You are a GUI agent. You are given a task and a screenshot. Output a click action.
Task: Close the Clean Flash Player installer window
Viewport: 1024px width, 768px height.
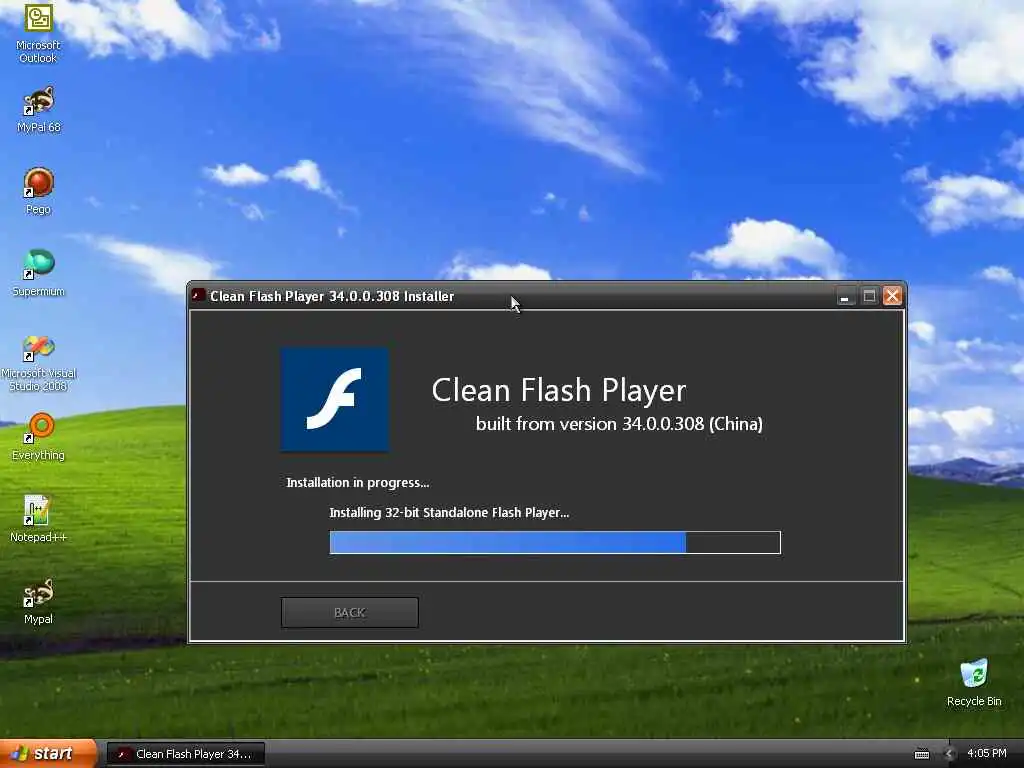point(892,296)
